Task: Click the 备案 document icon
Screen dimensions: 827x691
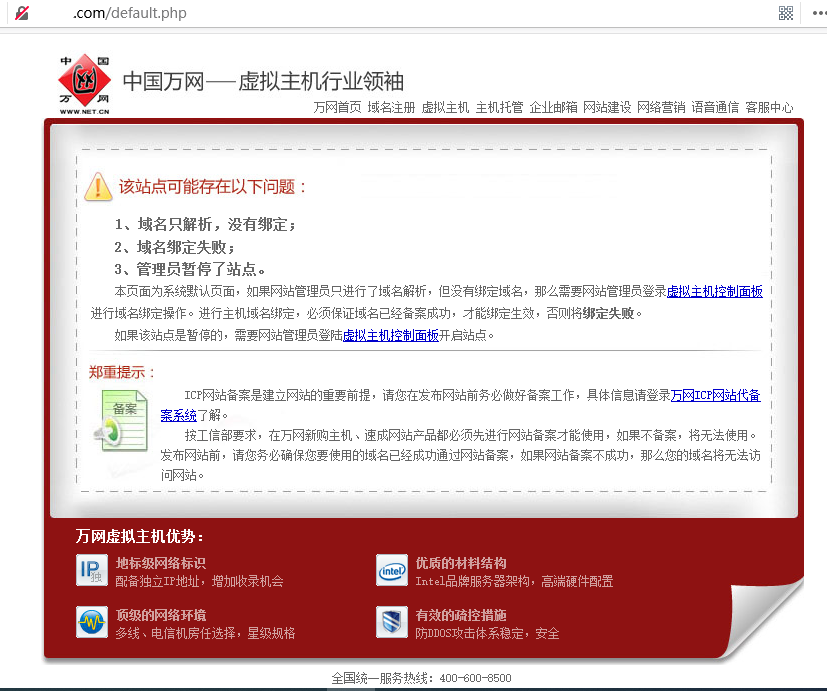Action: tap(121, 421)
